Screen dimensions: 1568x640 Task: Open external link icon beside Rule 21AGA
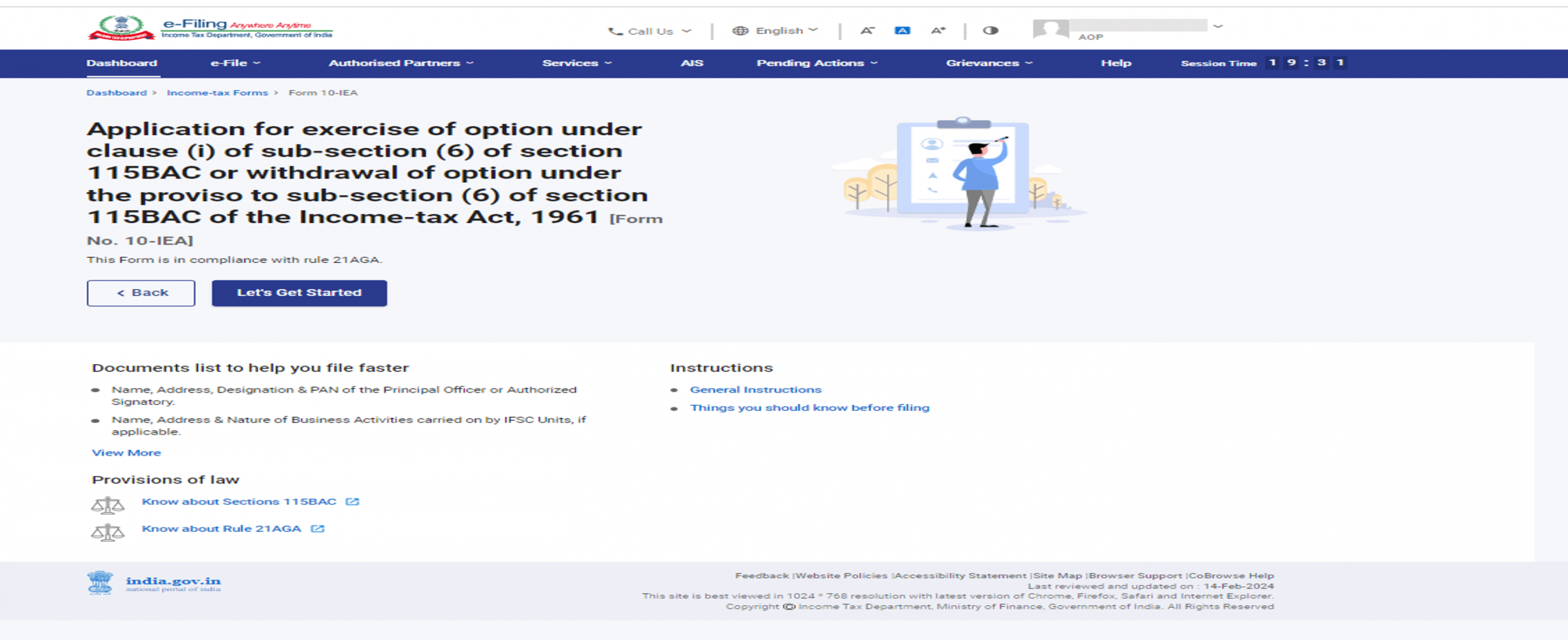click(x=318, y=528)
